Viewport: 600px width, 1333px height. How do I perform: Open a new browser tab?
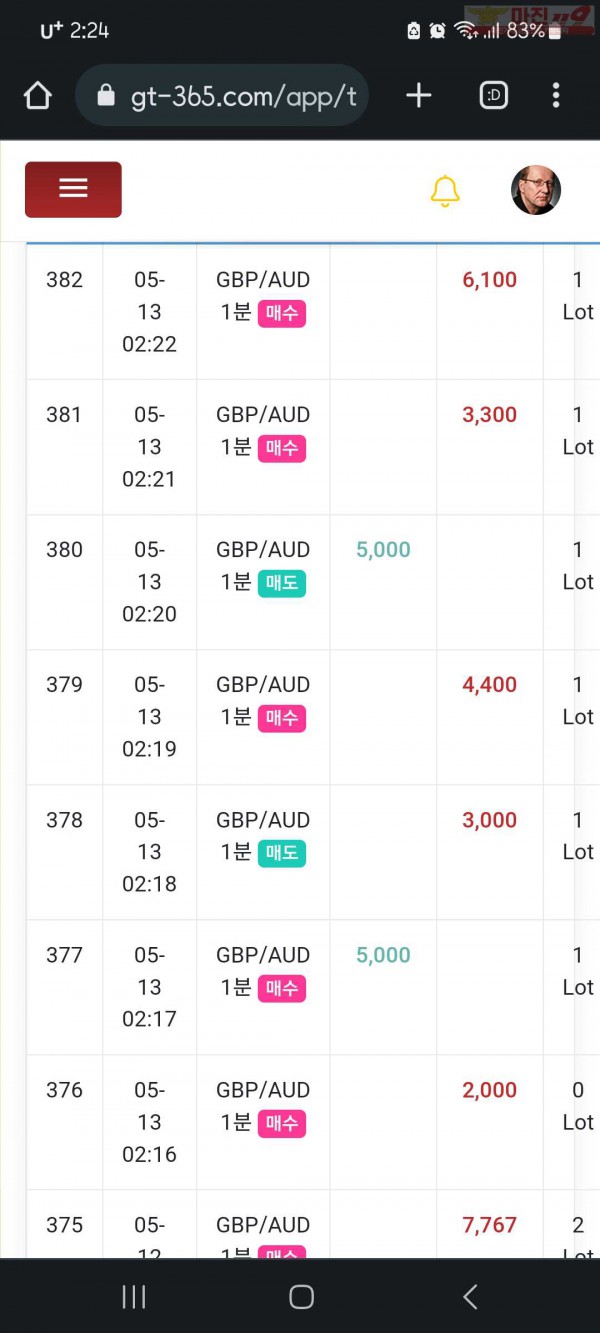pyautogui.click(x=419, y=95)
